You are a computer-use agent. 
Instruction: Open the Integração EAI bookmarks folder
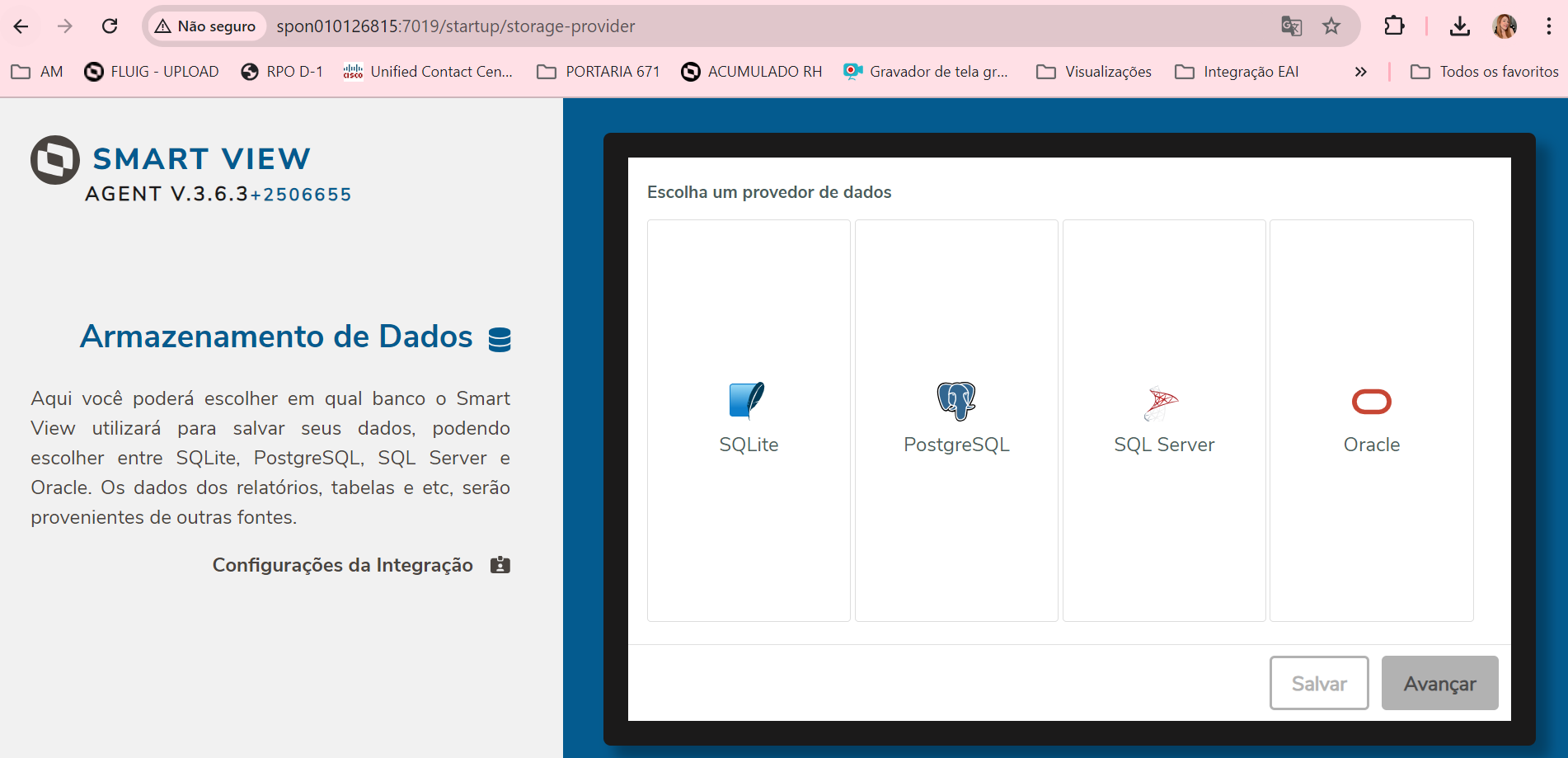pyautogui.click(x=1237, y=72)
